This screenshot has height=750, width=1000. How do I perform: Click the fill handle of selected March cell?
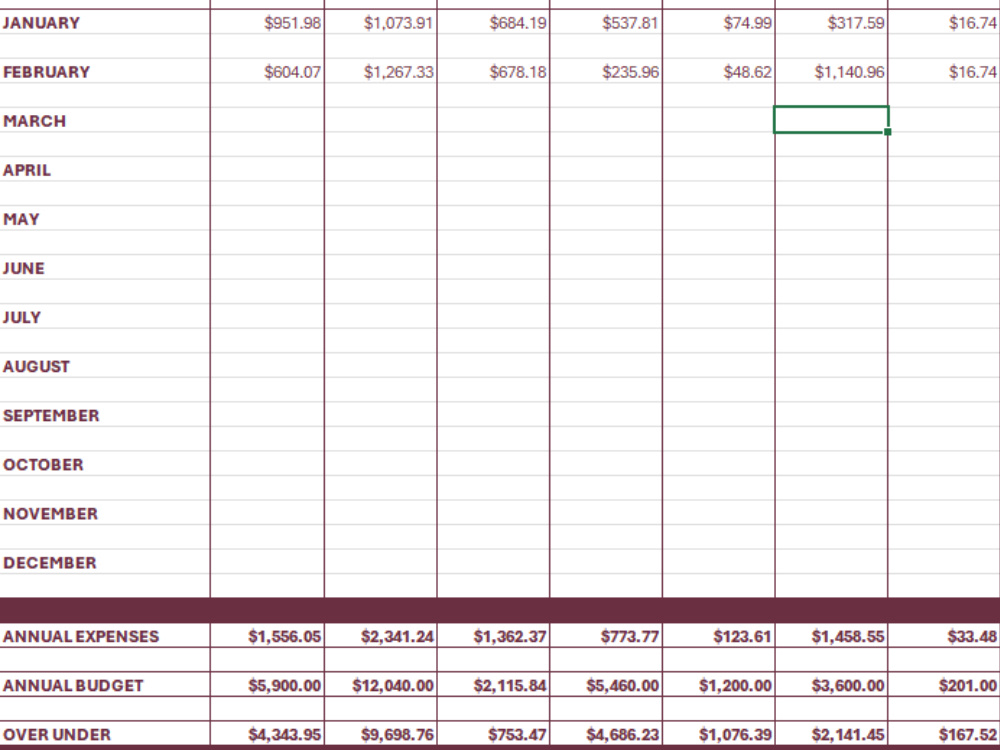(x=887, y=131)
